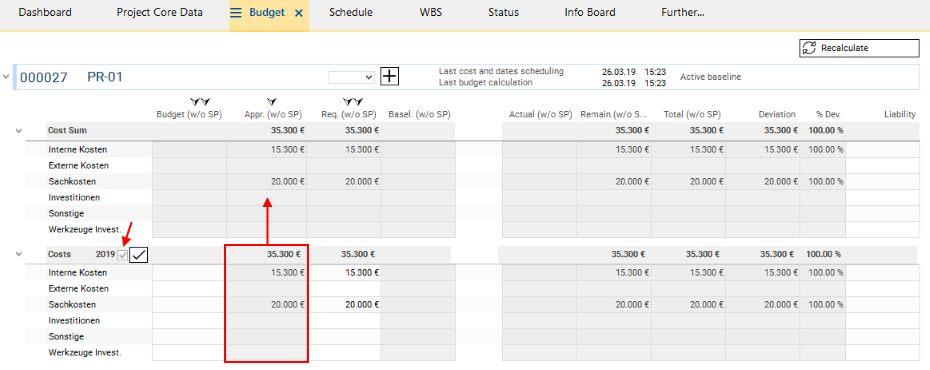
Task: Click the Last budget calculation label
Action: click(x=486, y=82)
